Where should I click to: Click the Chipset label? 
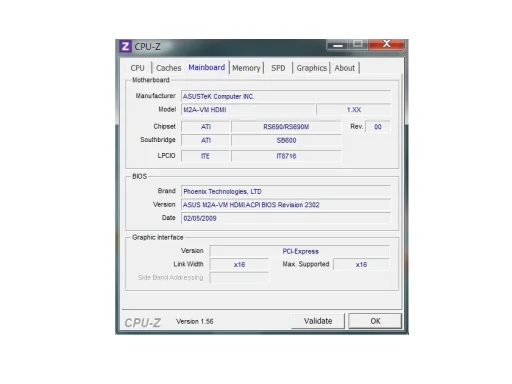164,126
